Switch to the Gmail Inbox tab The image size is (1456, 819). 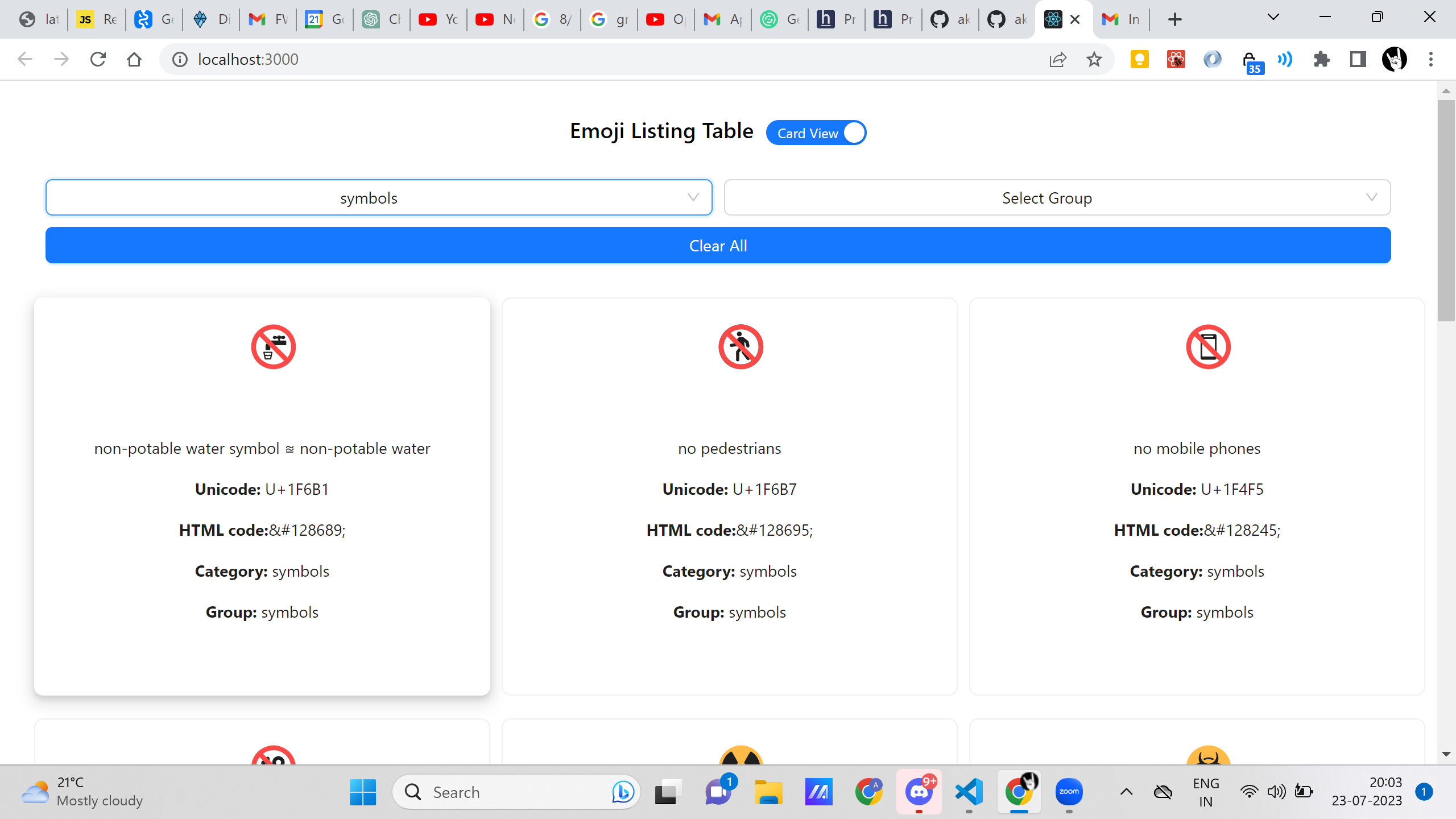[x=1120, y=19]
